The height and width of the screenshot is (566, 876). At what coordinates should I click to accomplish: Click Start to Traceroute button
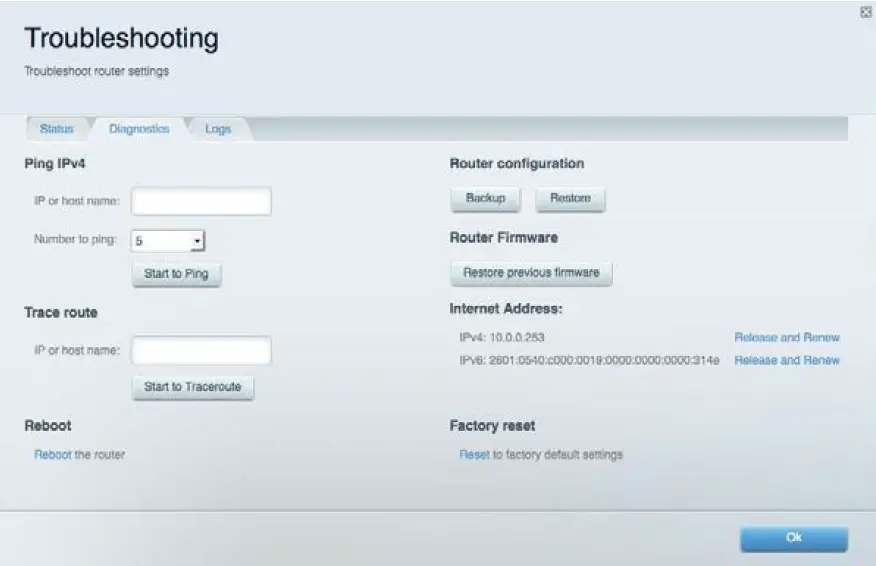(x=193, y=387)
